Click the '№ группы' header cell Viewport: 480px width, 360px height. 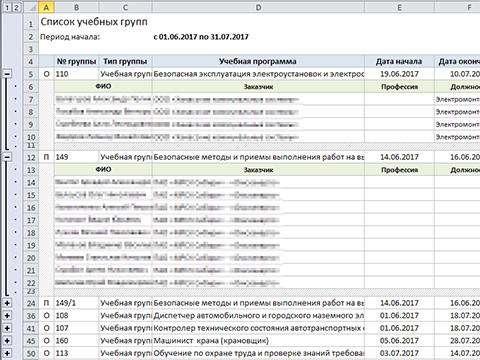(x=76, y=61)
